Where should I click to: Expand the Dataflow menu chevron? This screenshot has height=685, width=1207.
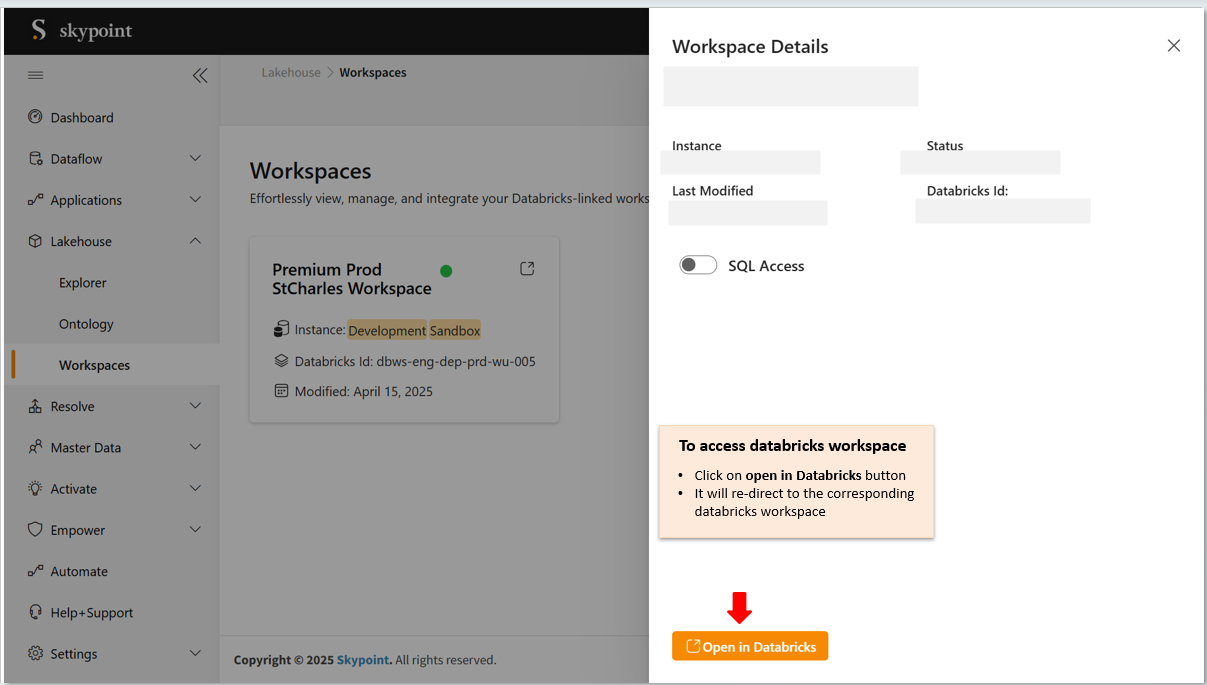(195, 158)
